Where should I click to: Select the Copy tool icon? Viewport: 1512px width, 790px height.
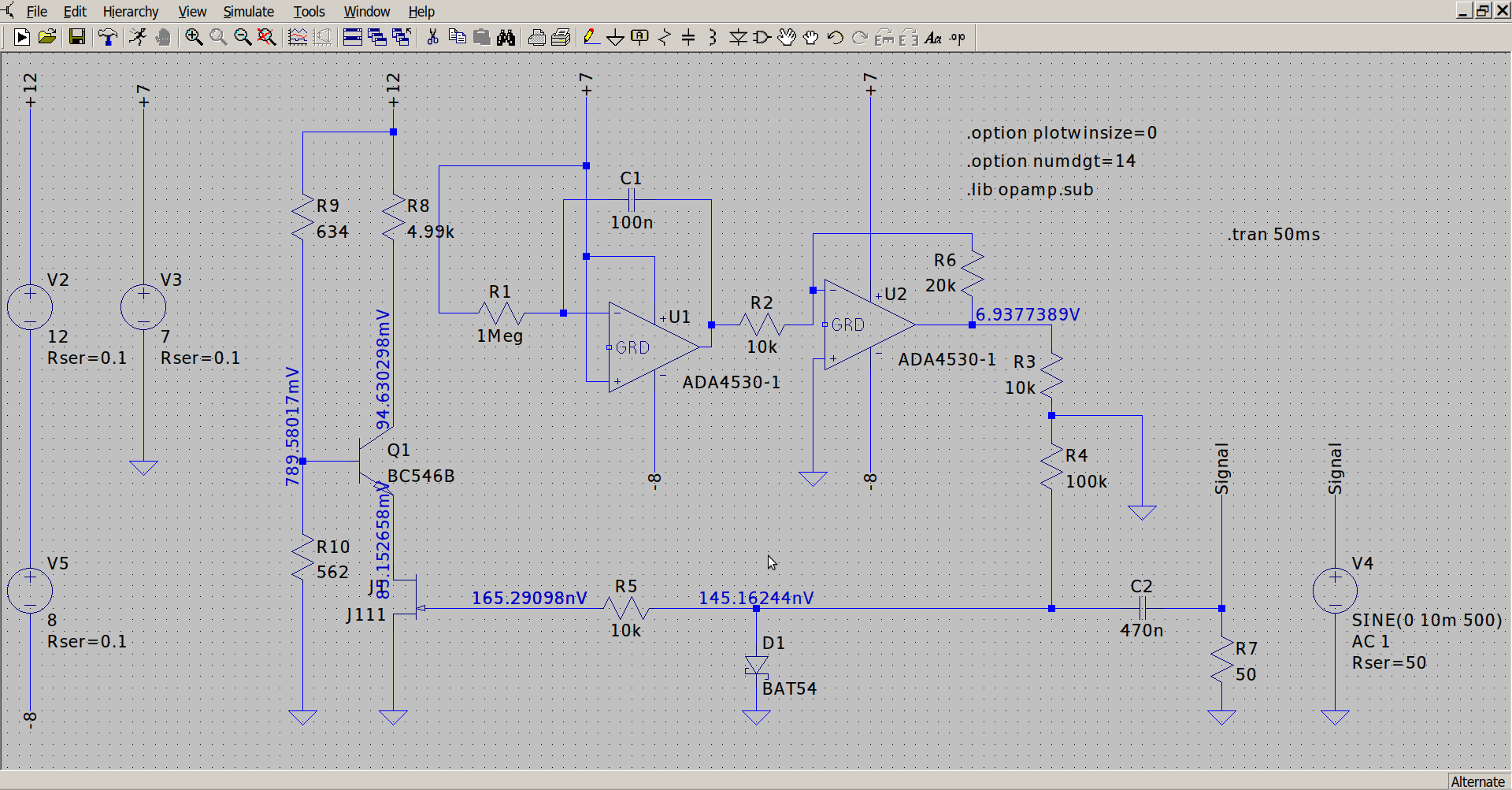point(457,37)
